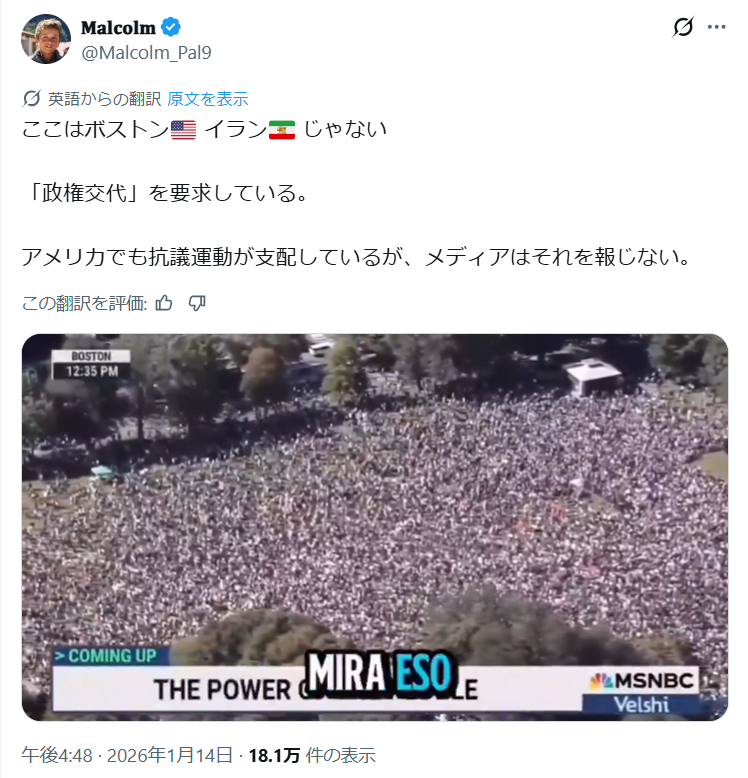Click the 18.1万 view count

274,755
